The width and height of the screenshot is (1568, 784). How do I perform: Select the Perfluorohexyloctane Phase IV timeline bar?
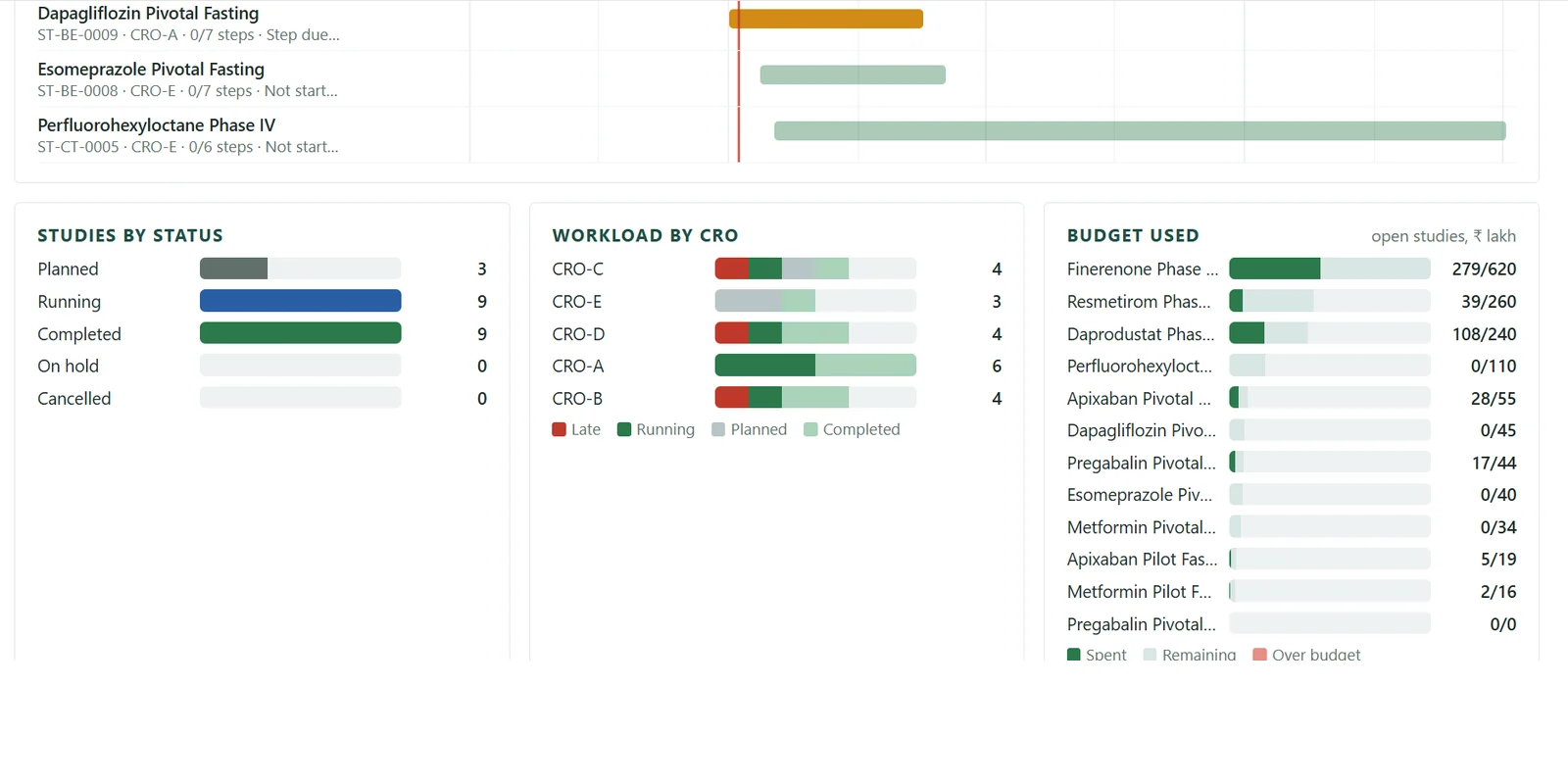(1140, 130)
